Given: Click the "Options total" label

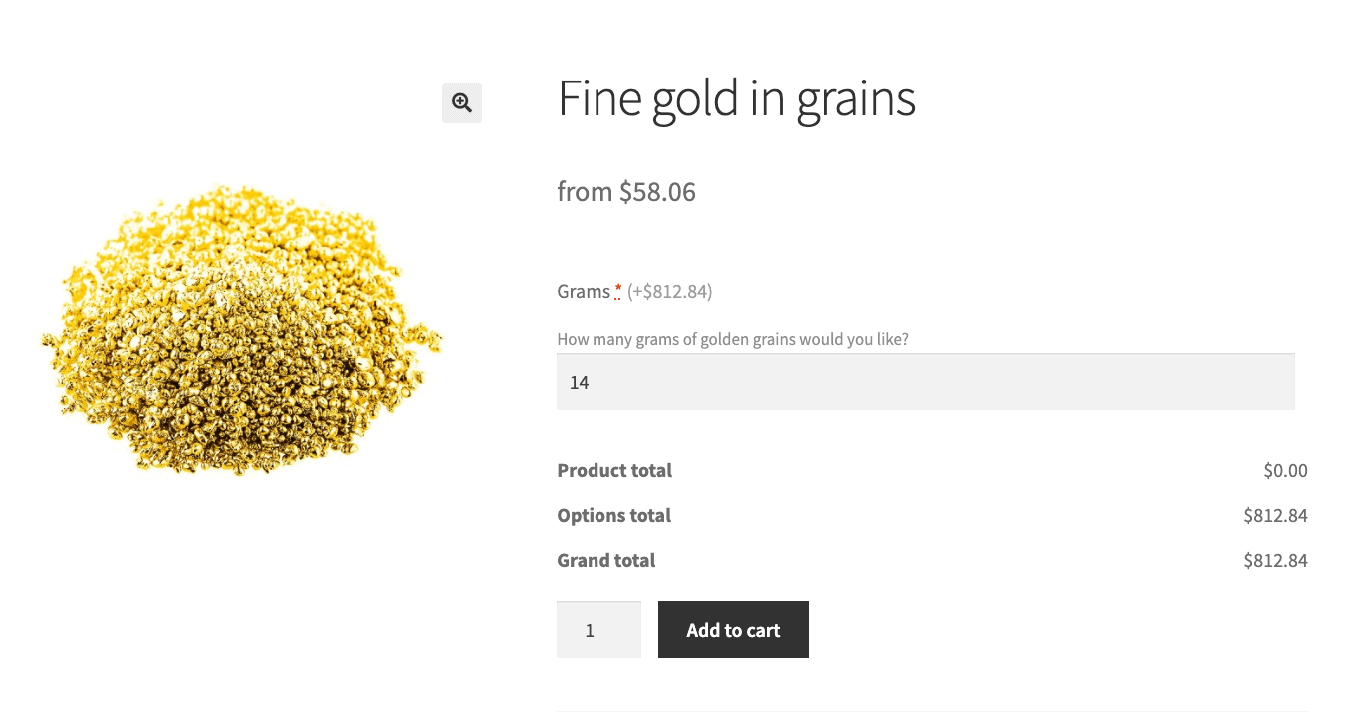Looking at the screenshot, I should click(x=613, y=515).
